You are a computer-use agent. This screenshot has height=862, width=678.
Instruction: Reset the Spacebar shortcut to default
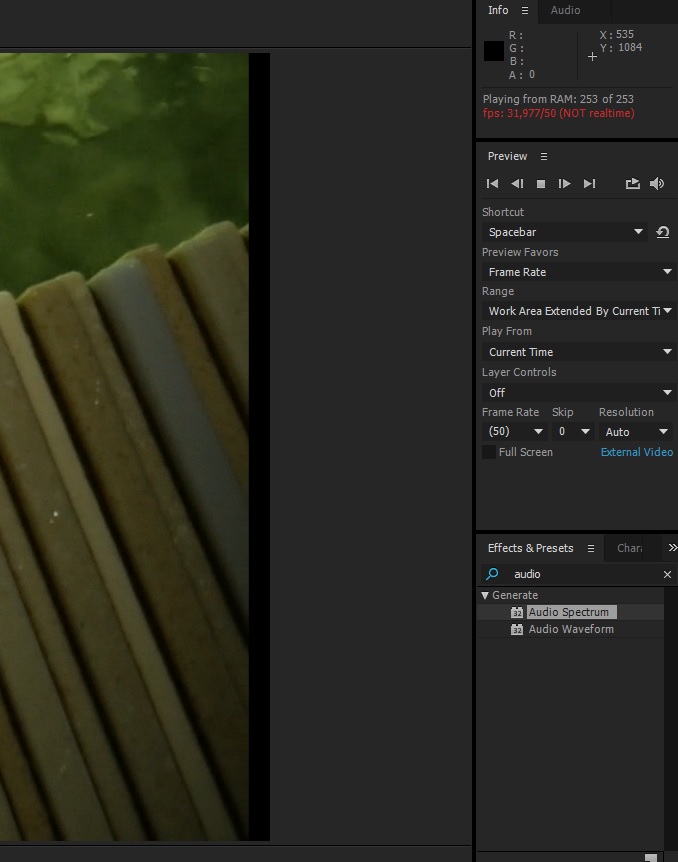coord(662,232)
